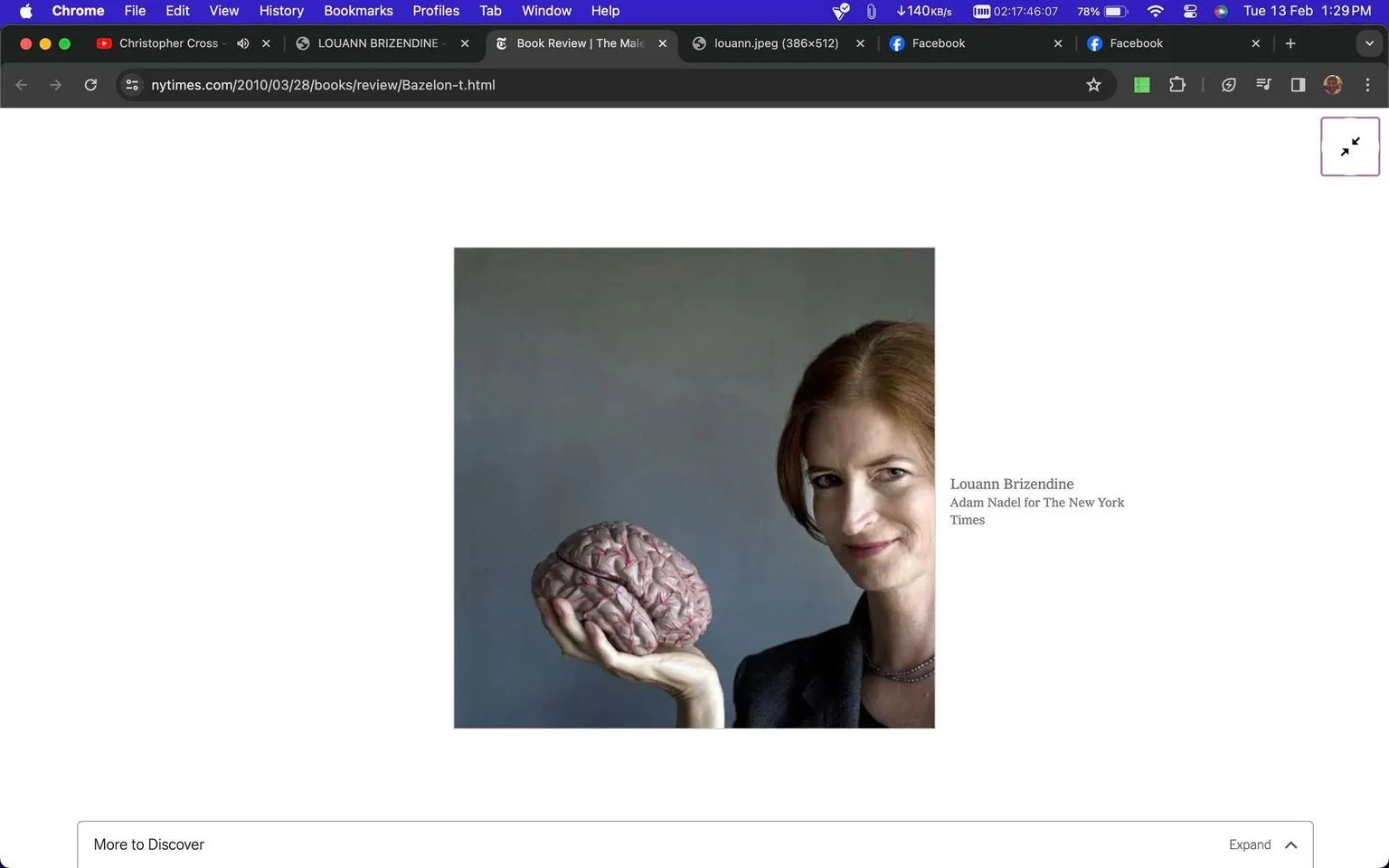The width and height of the screenshot is (1389, 868).
Task: Open a new tab with plus button
Action: point(1290,43)
